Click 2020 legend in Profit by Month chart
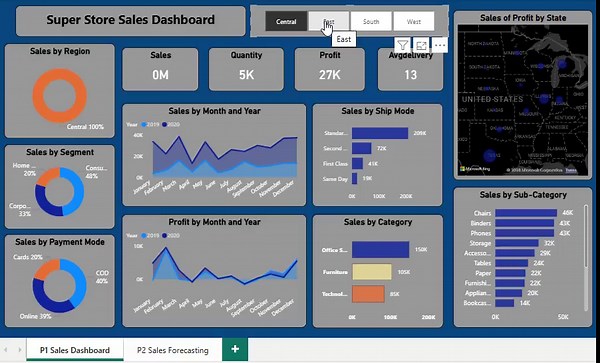 point(171,236)
